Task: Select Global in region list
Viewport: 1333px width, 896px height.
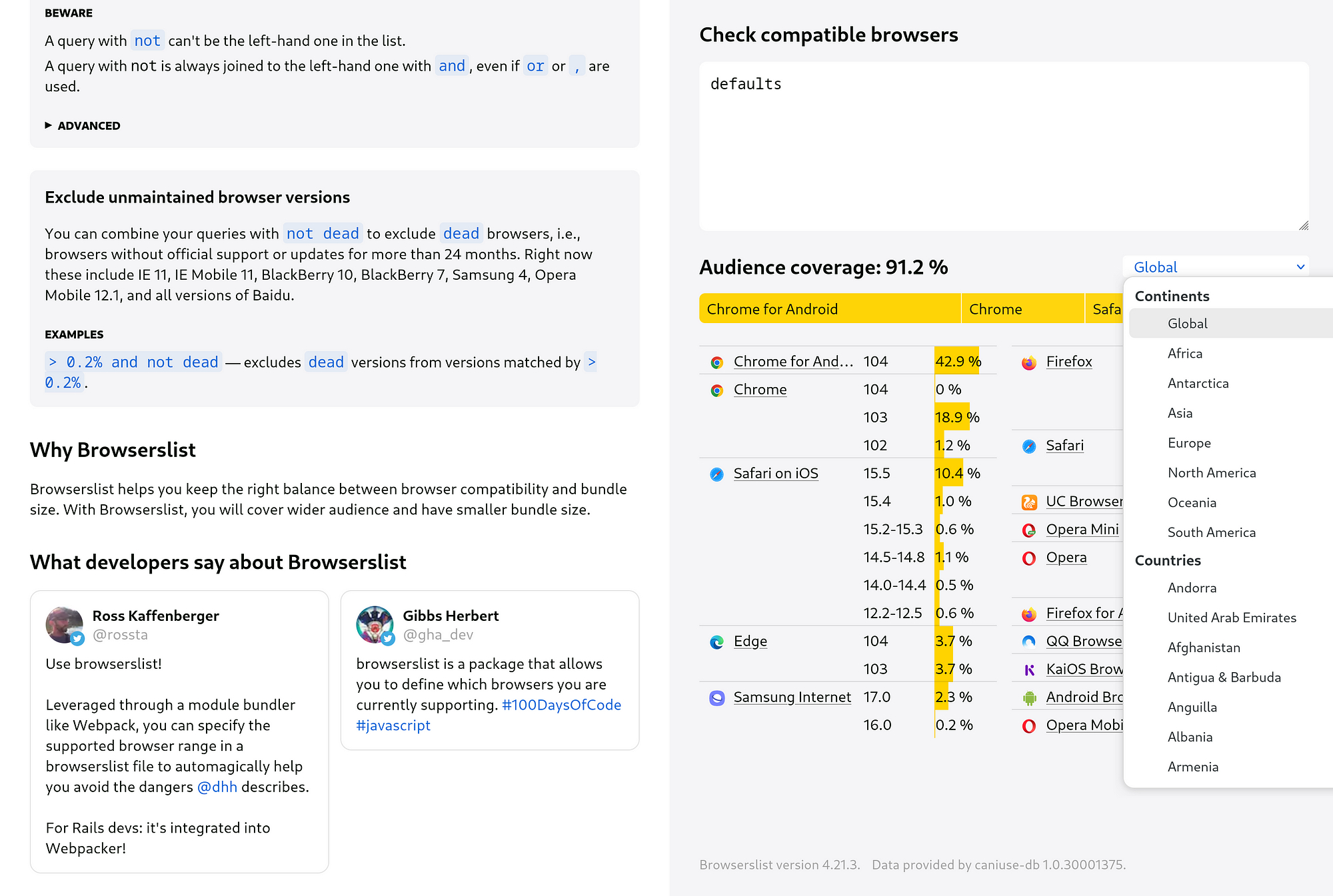Action: (1230, 323)
